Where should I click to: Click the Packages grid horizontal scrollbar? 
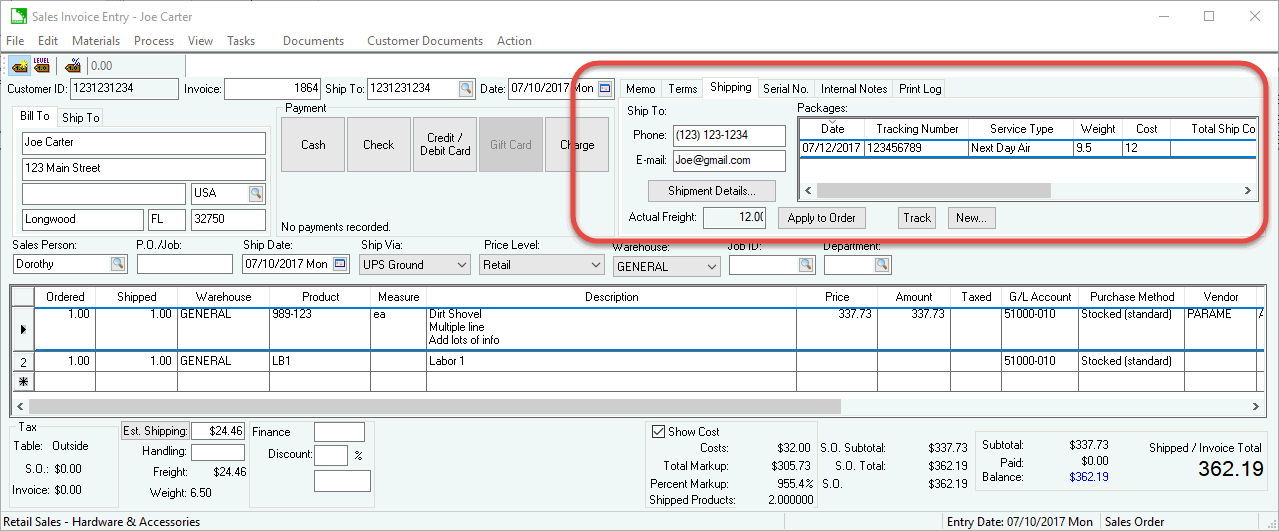933,190
